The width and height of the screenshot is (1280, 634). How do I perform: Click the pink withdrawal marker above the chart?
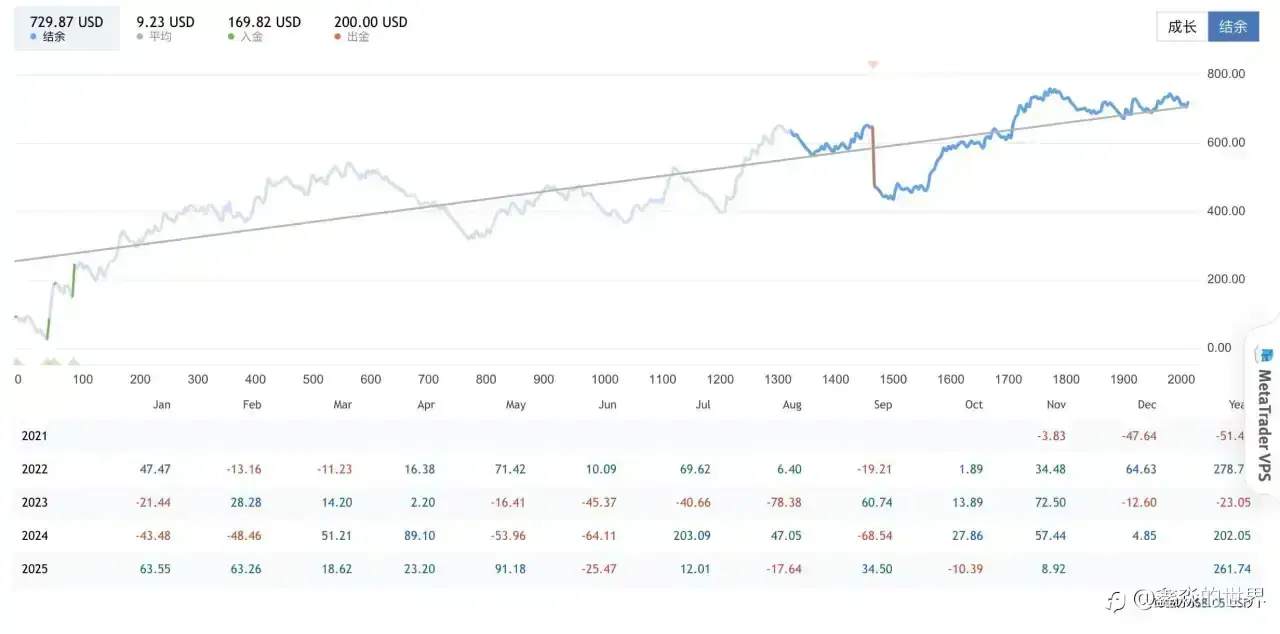tap(873, 65)
